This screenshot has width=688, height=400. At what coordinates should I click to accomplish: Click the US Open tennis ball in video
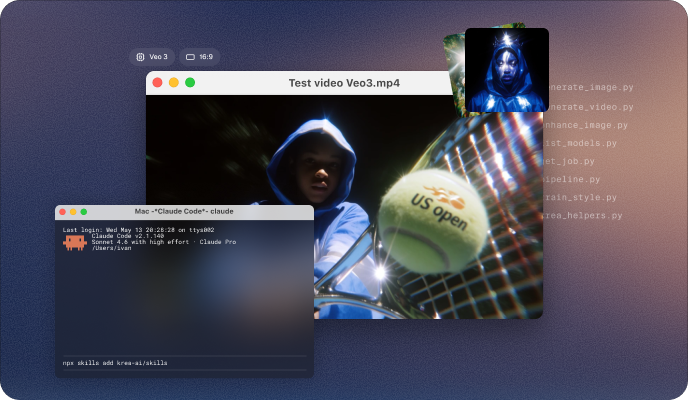433,221
